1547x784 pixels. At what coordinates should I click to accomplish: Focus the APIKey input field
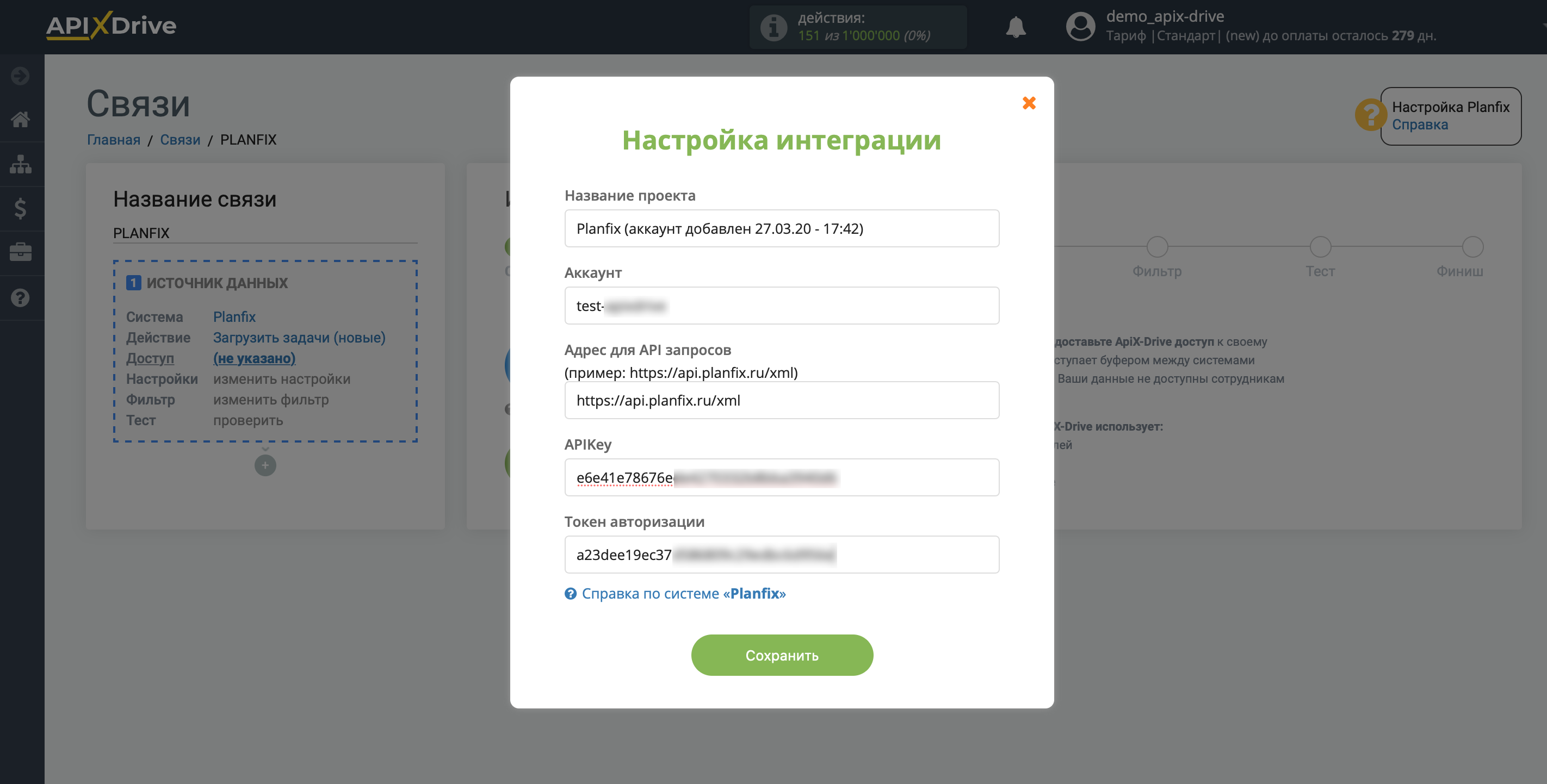[x=781, y=477]
